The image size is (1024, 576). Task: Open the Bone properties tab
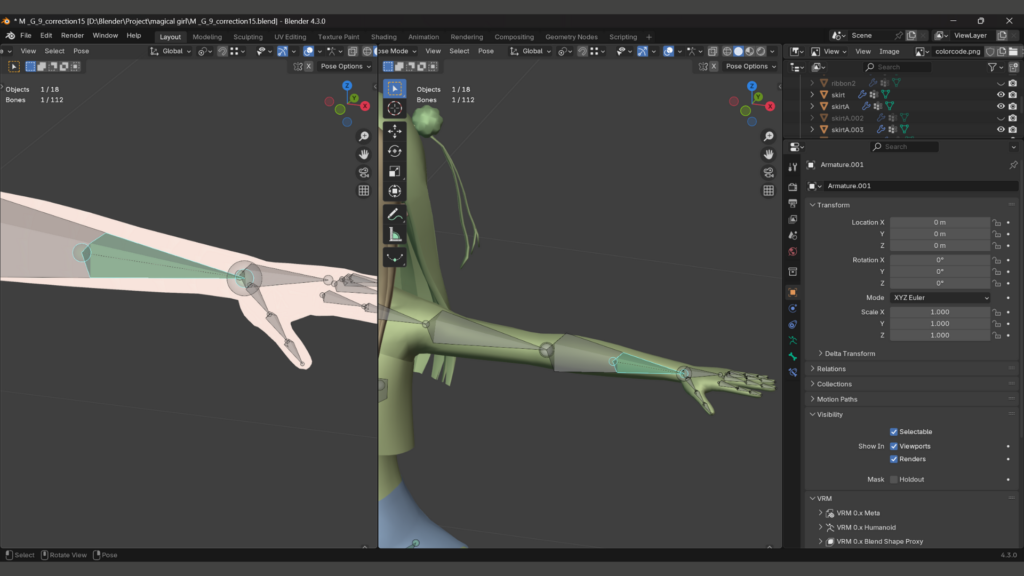(x=793, y=356)
